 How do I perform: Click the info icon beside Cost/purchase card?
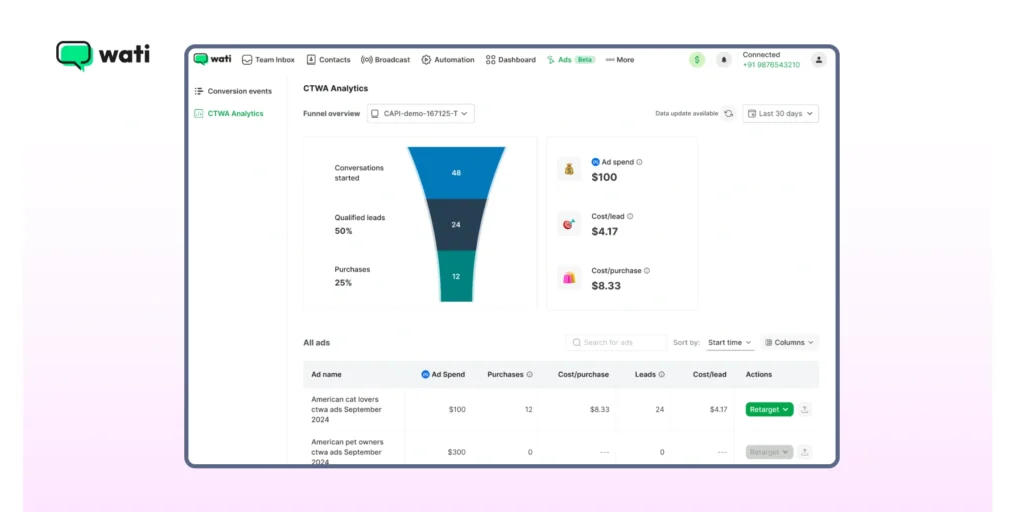coord(647,270)
